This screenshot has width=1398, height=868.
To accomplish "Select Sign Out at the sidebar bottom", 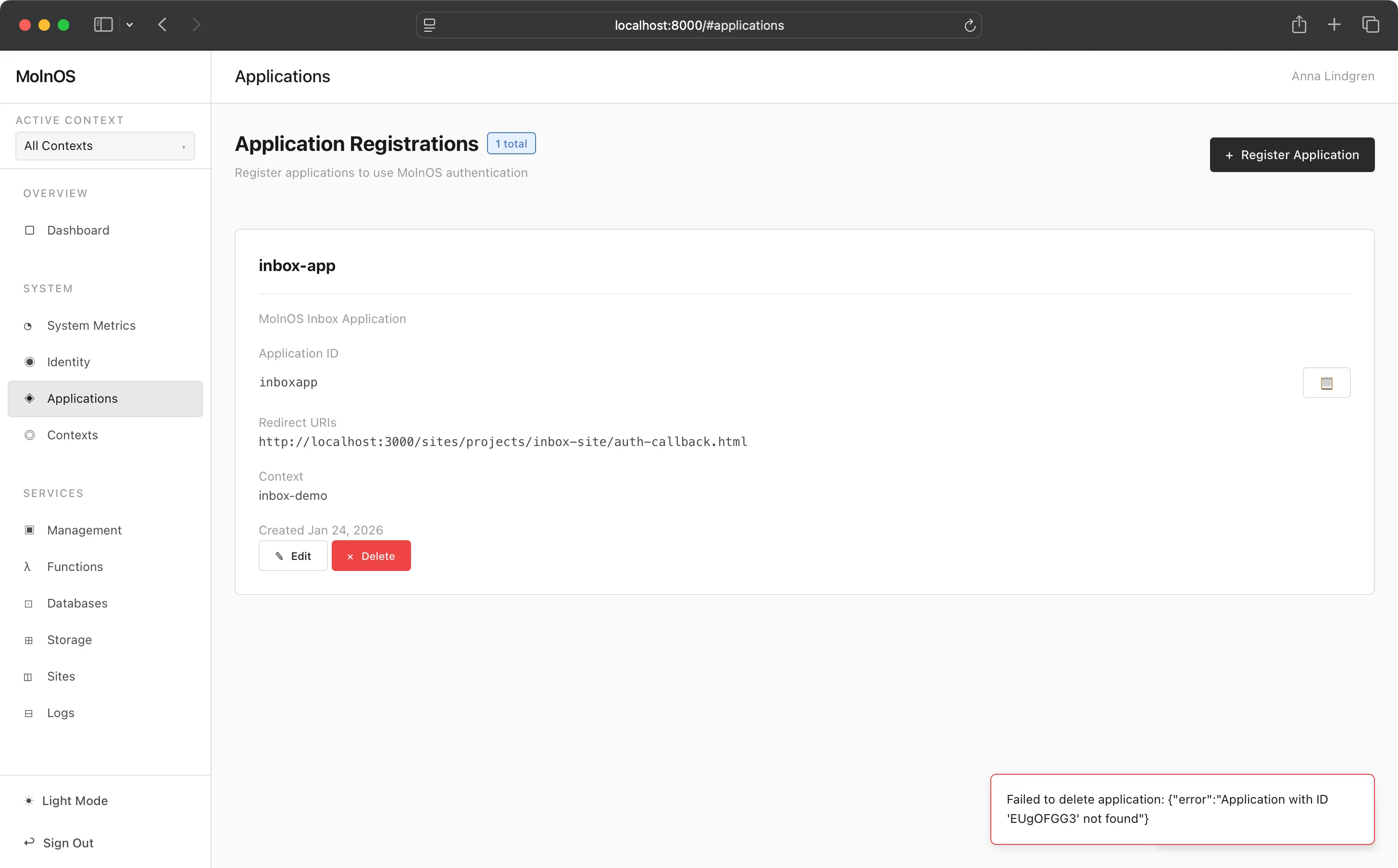I will (68, 843).
